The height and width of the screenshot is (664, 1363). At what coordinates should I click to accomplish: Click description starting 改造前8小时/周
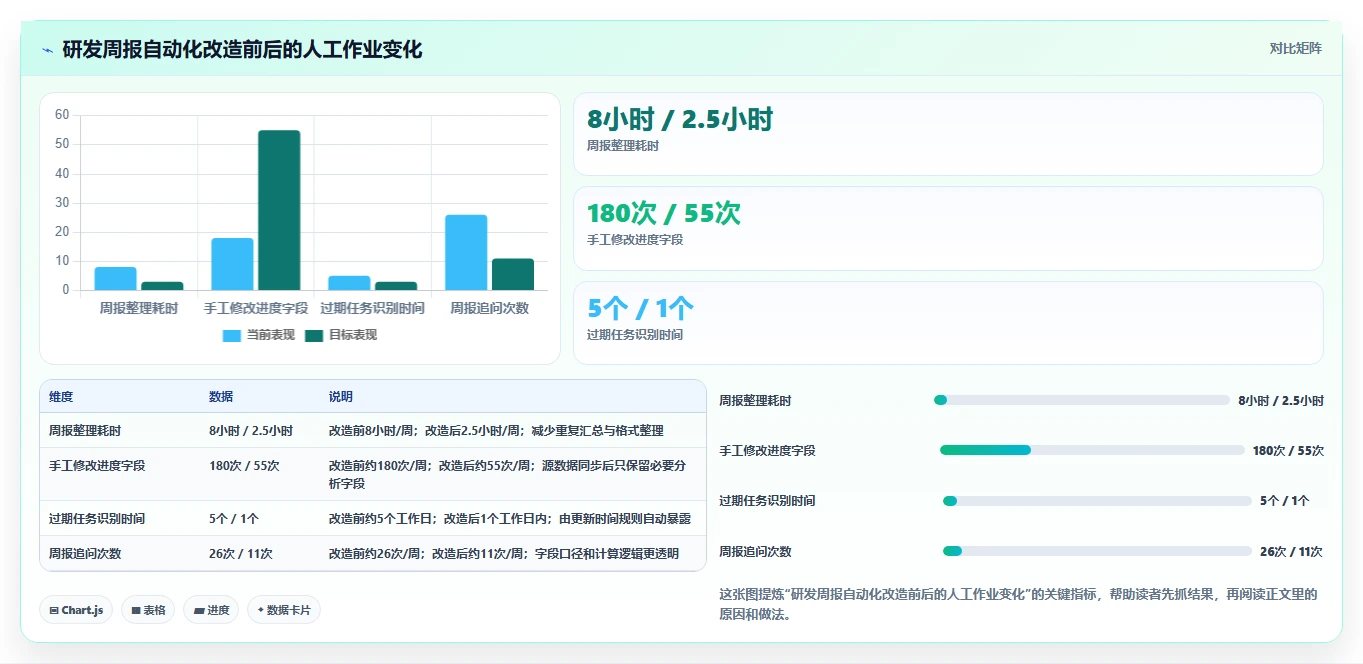496,431
